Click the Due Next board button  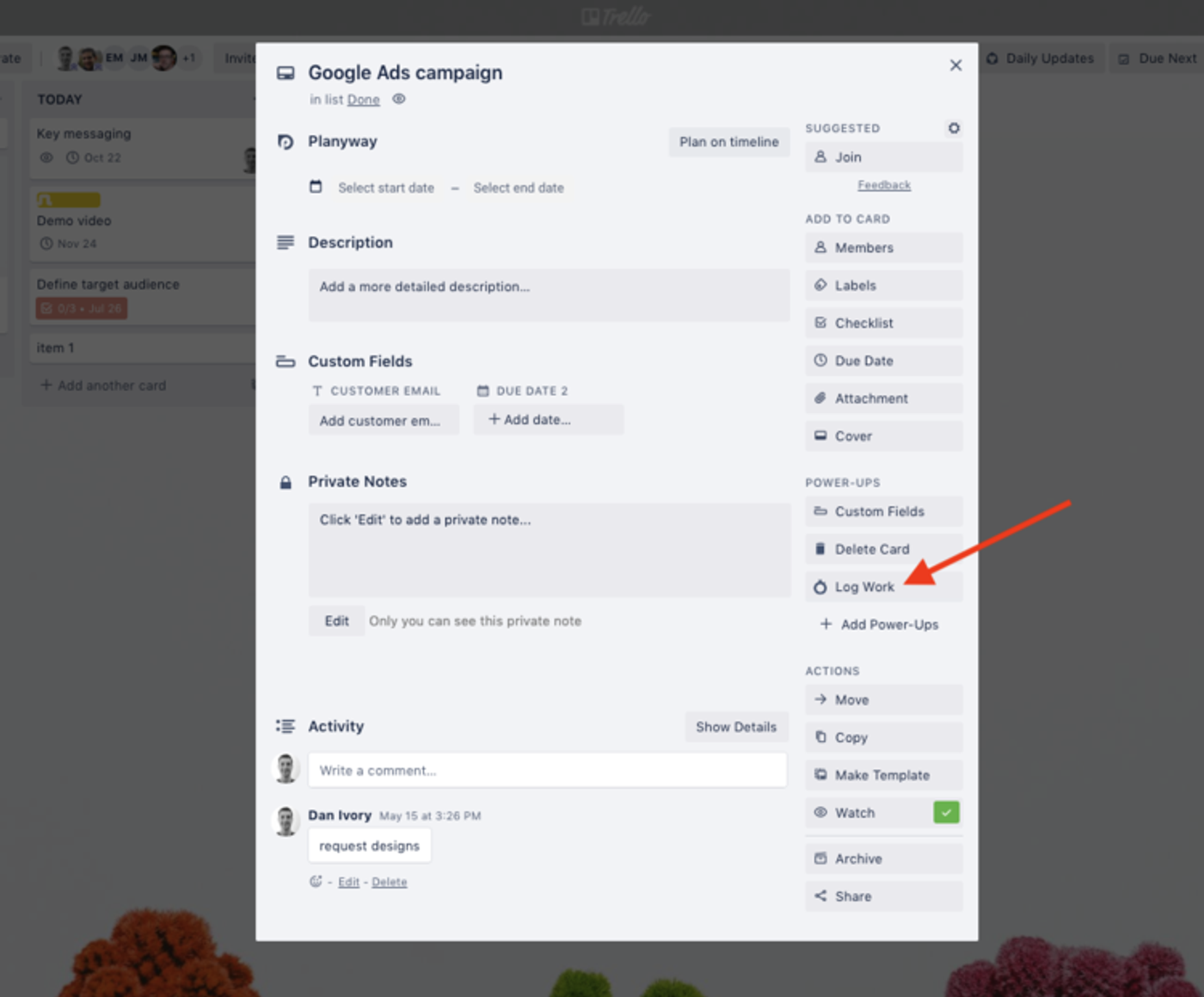point(1158,58)
